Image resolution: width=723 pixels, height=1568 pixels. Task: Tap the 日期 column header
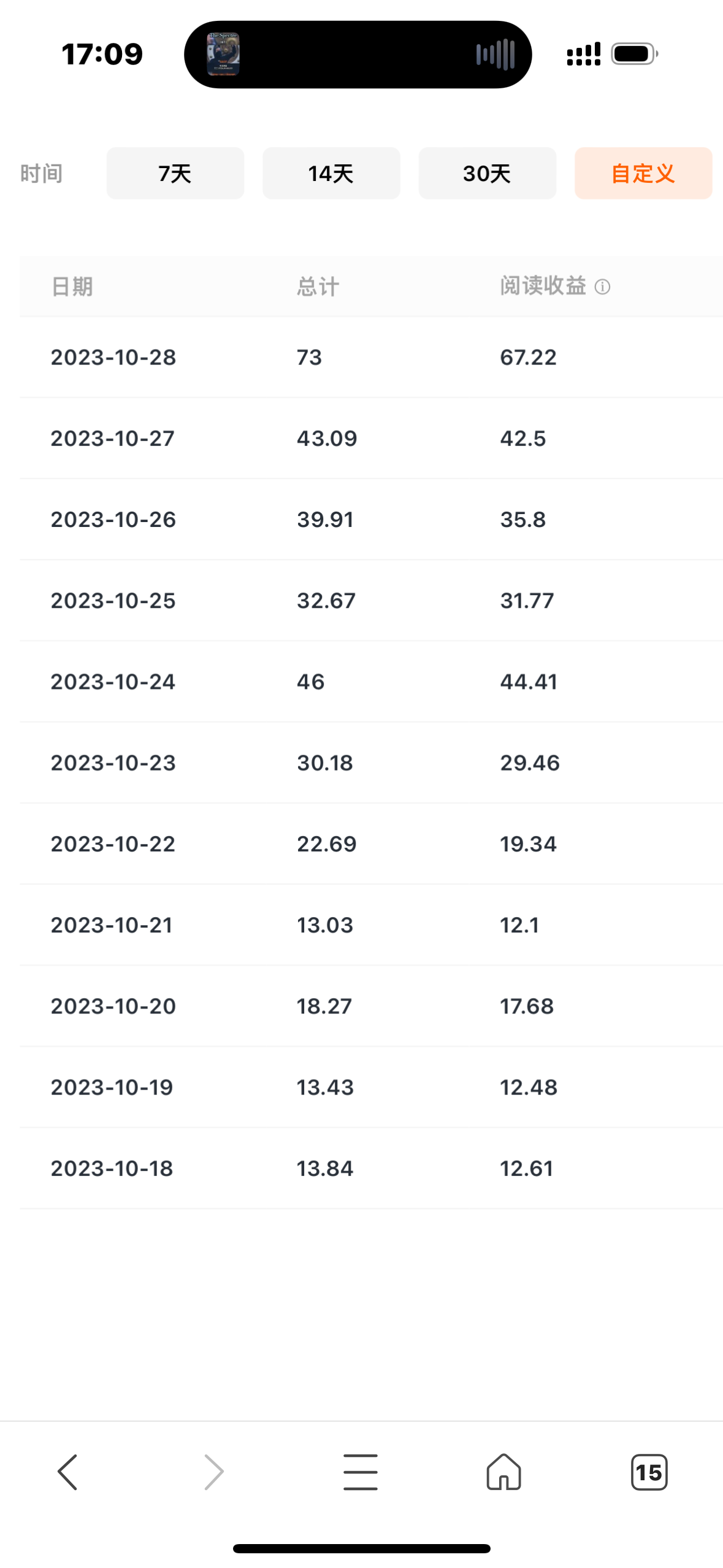point(72,286)
